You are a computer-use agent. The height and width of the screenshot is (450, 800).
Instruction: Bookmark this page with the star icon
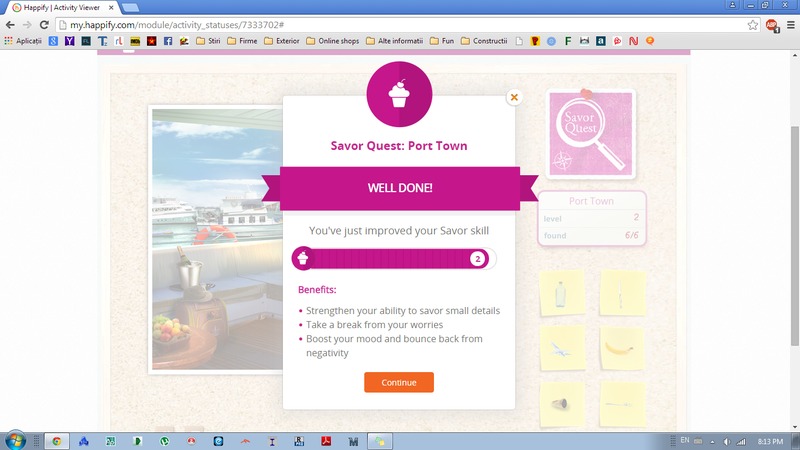(753, 24)
